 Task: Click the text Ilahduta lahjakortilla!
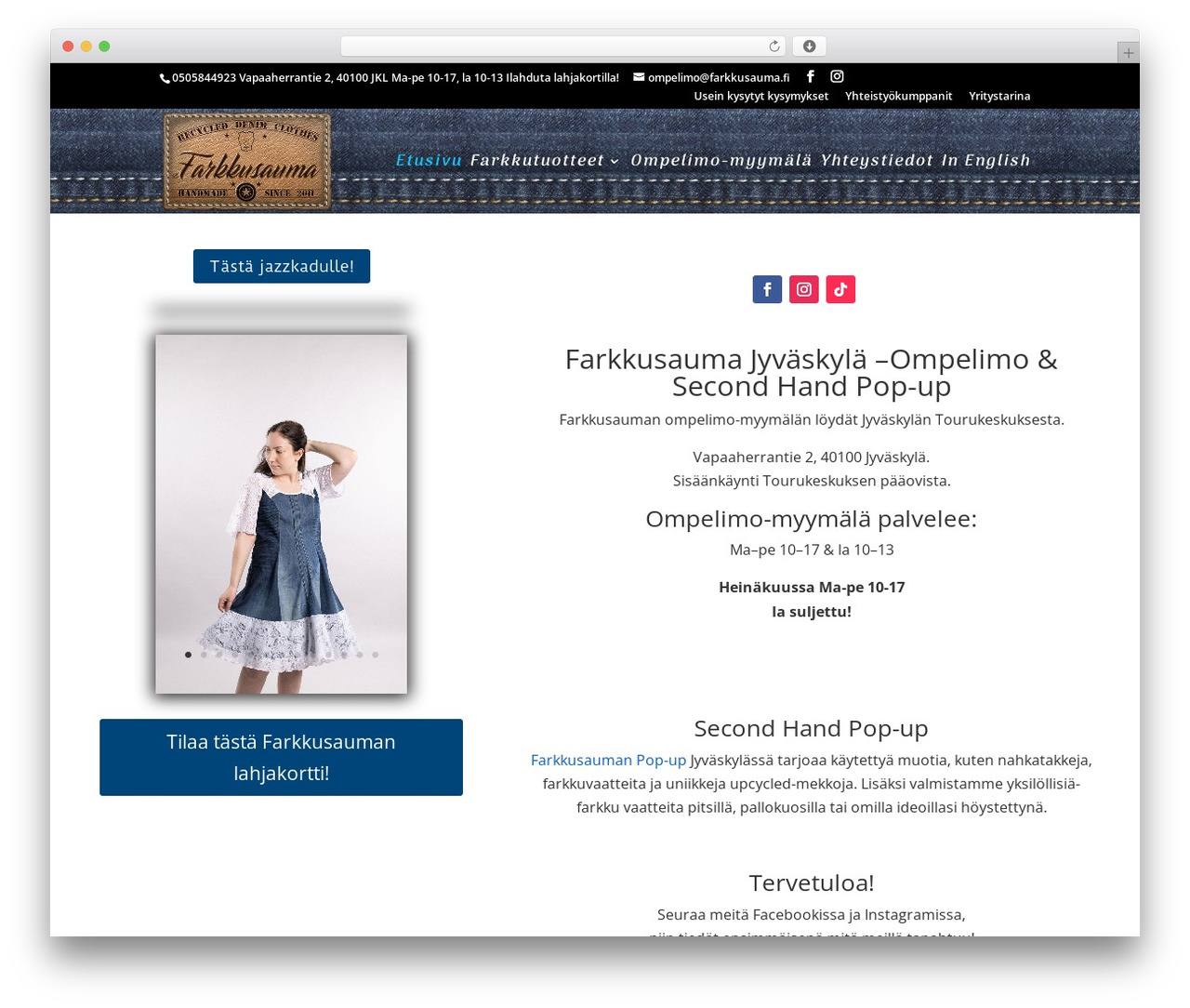coord(562,77)
